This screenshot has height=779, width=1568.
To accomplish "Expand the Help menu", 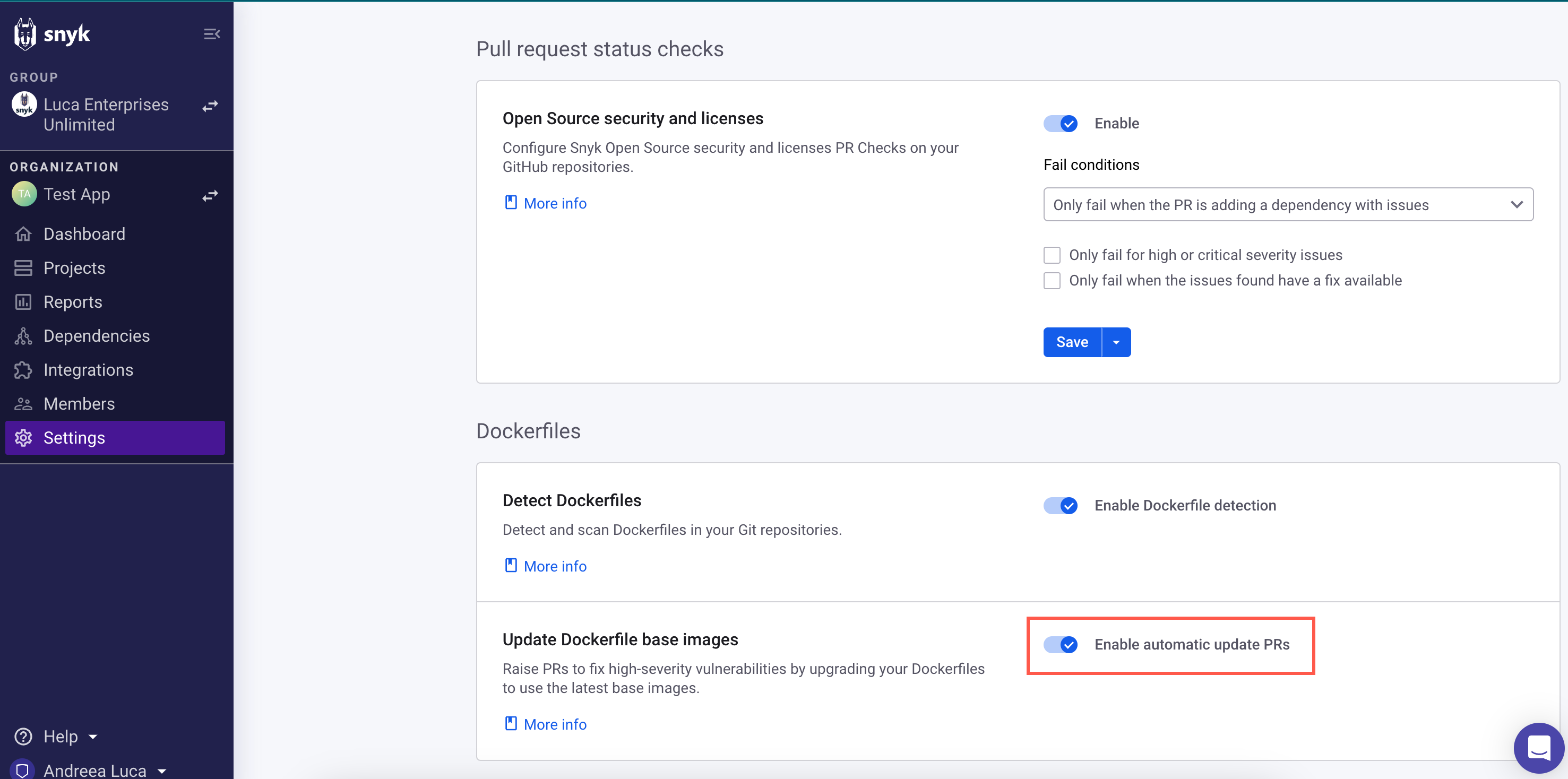I will click(x=58, y=736).
